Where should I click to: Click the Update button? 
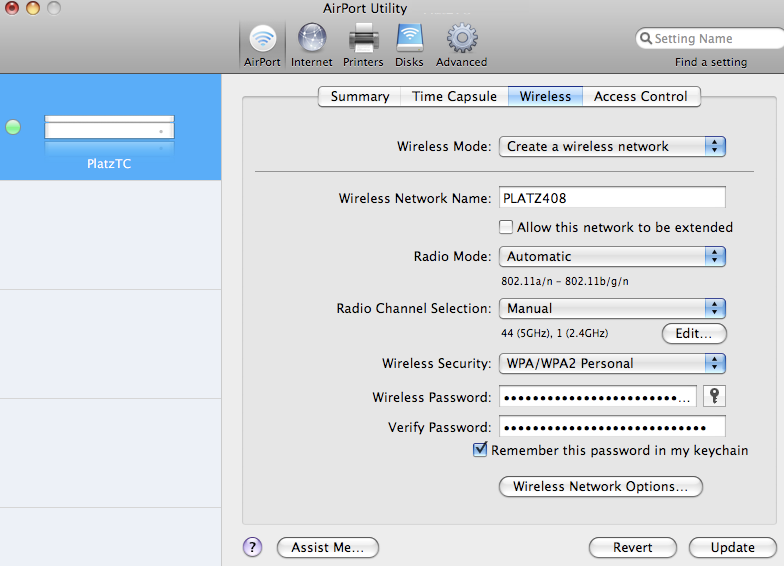click(732, 548)
